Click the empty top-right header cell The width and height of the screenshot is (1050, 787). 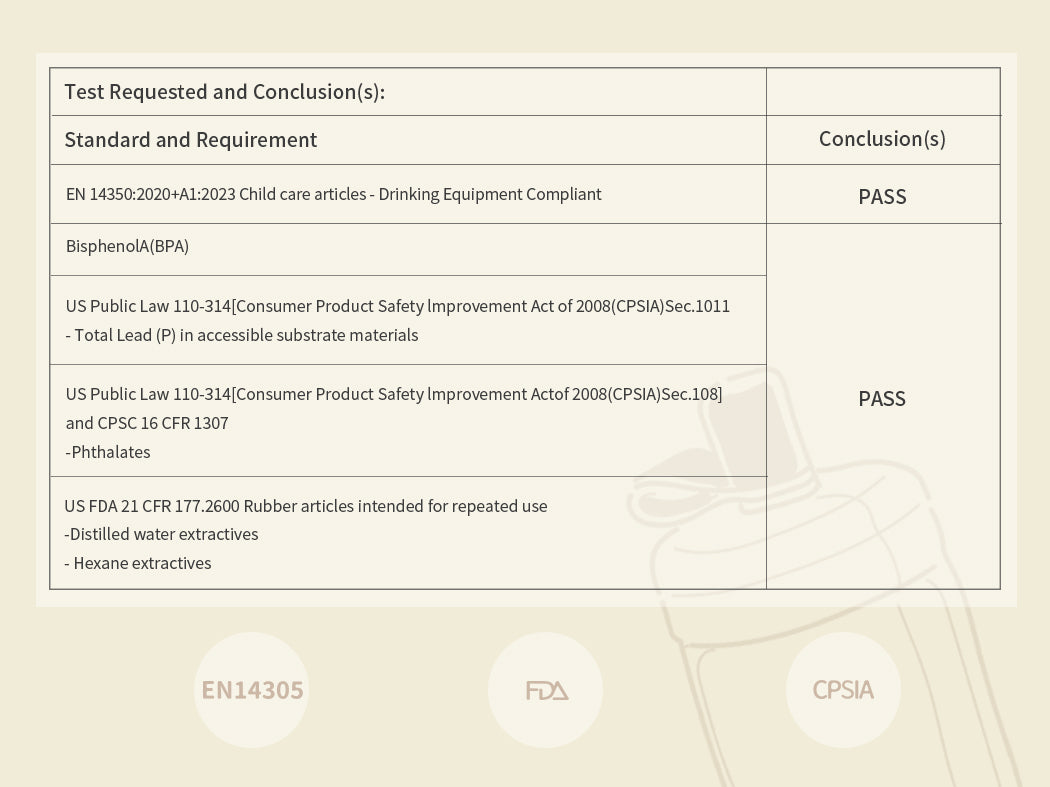point(882,92)
